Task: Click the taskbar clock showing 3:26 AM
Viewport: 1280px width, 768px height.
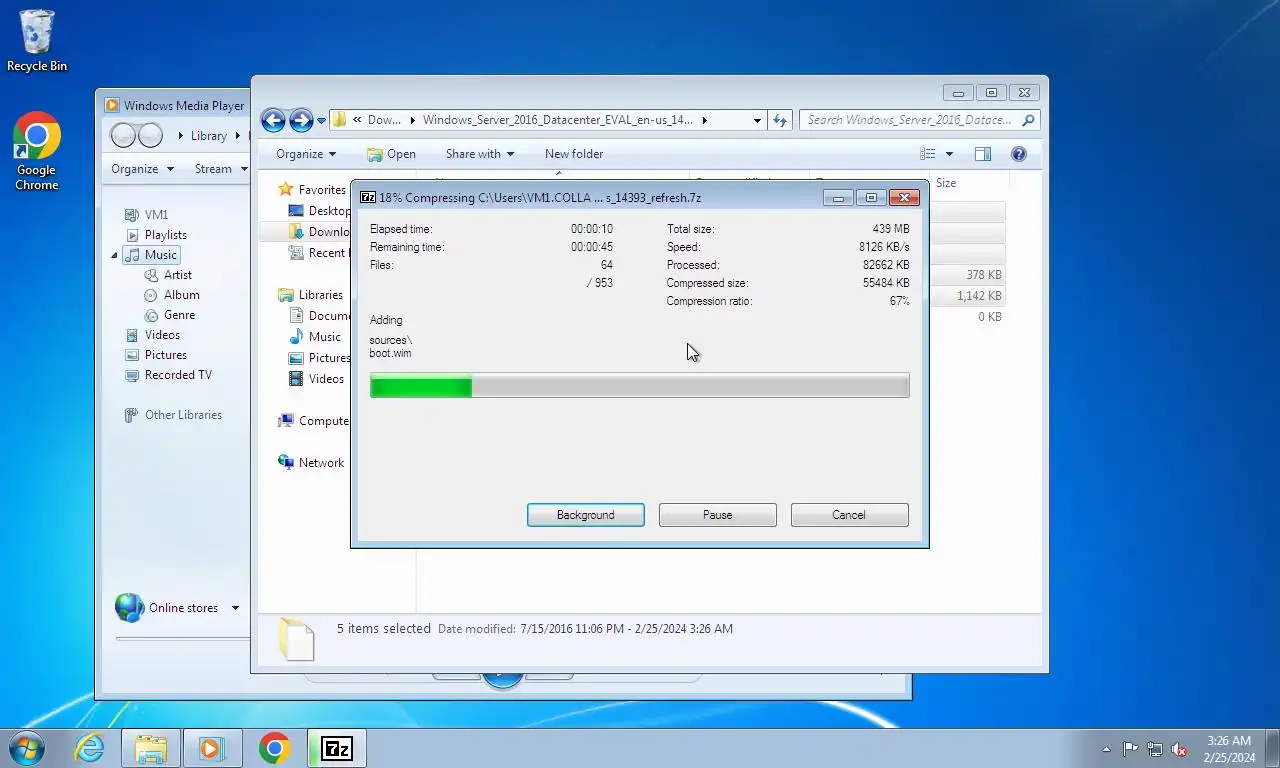Action: click(1229, 749)
